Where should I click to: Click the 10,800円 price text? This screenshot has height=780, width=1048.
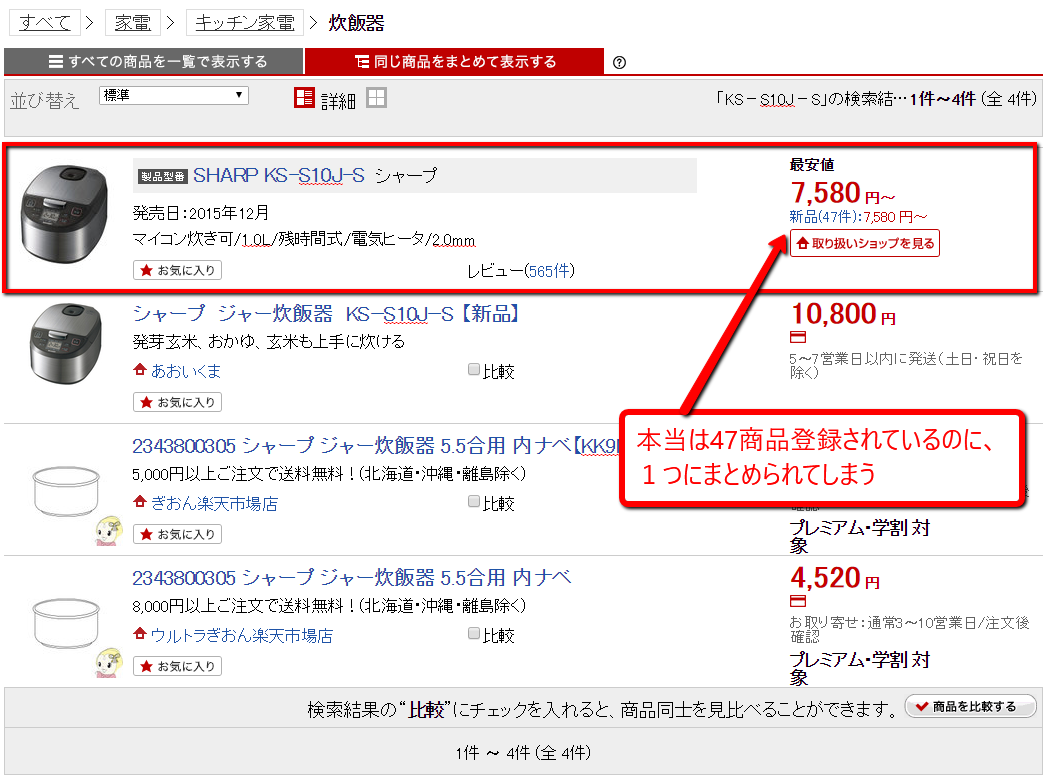(x=843, y=314)
